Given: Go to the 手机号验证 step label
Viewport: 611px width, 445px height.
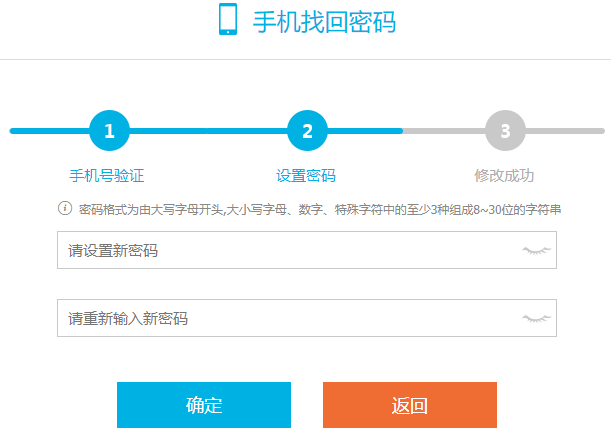Looking at the screenshot, I should point(107,175).
